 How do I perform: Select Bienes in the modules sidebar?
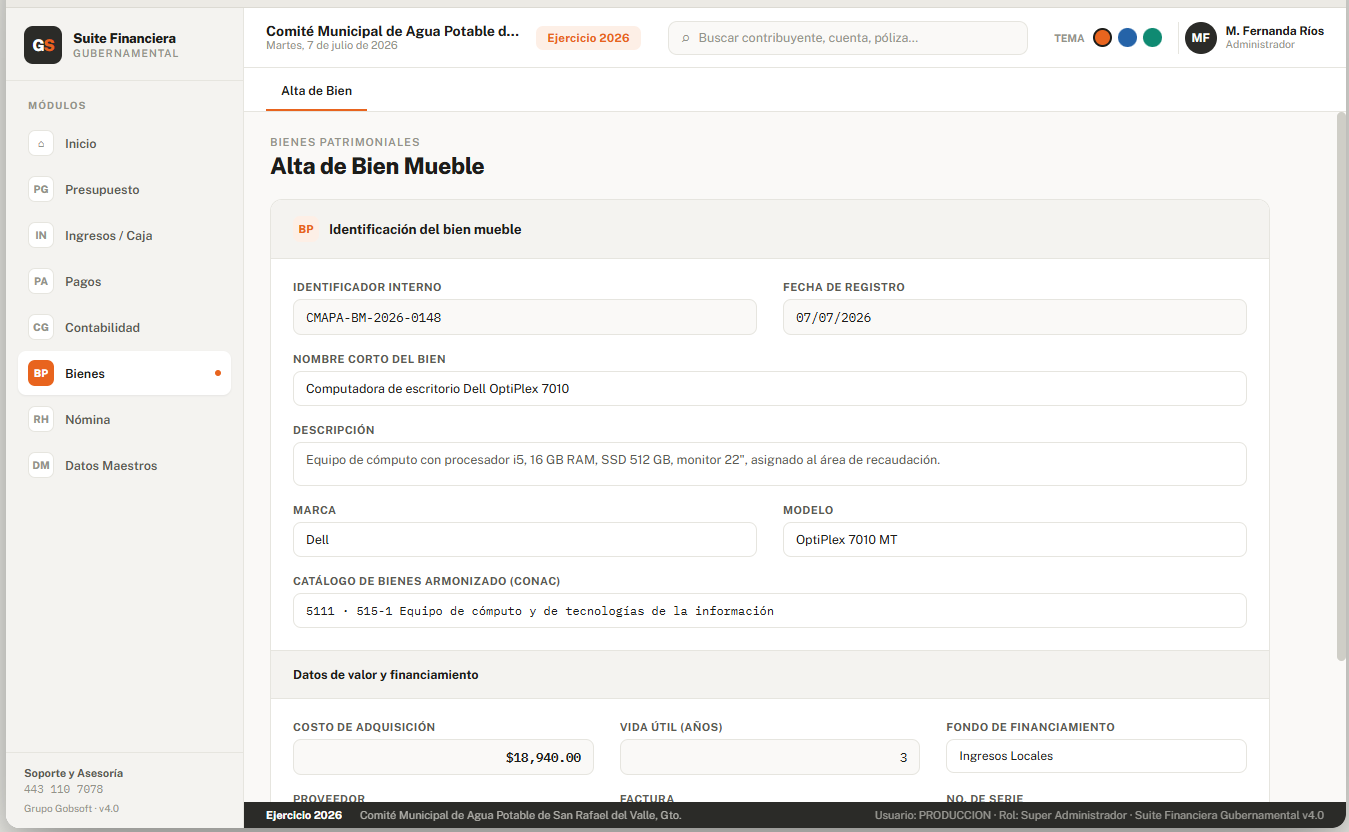(x=124, y=374)
